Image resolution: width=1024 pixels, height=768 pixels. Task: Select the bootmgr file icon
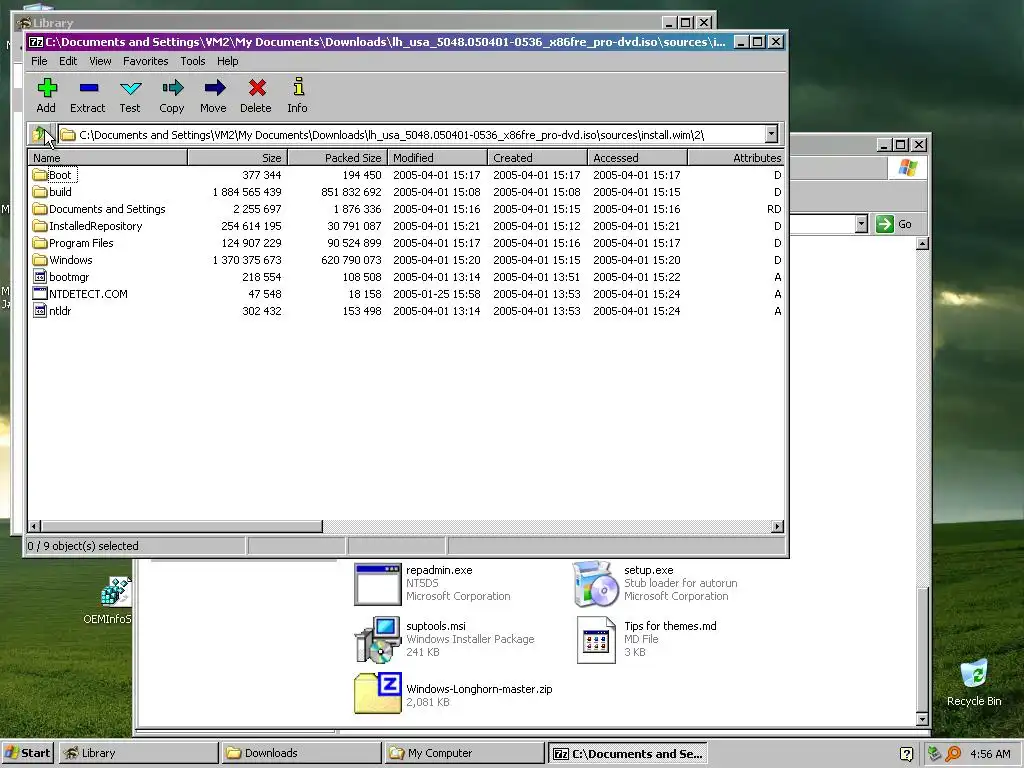point(40,277)
